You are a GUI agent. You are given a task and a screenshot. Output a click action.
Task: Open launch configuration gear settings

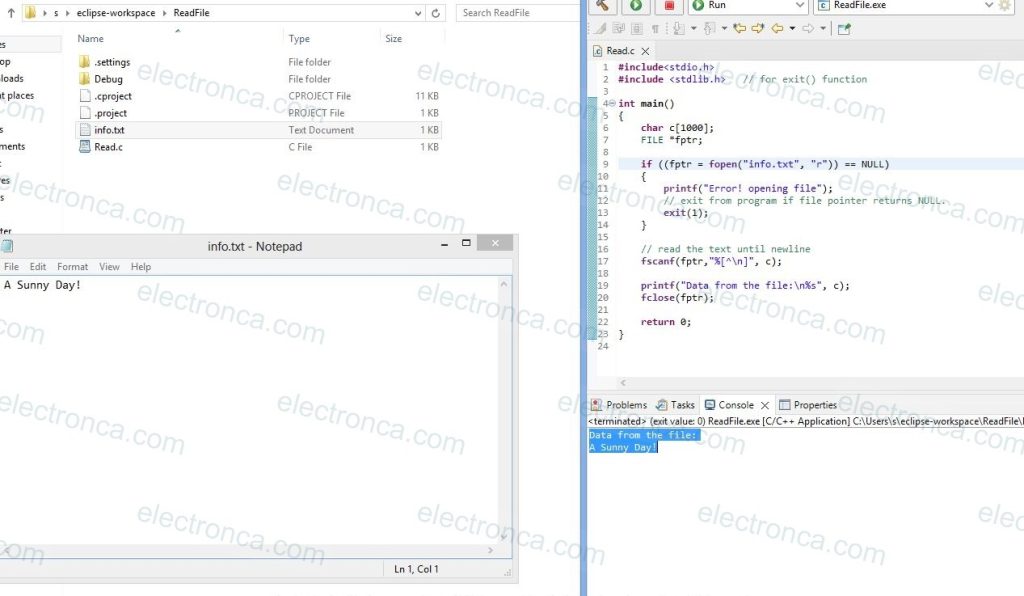click(x=1004, y=5)
